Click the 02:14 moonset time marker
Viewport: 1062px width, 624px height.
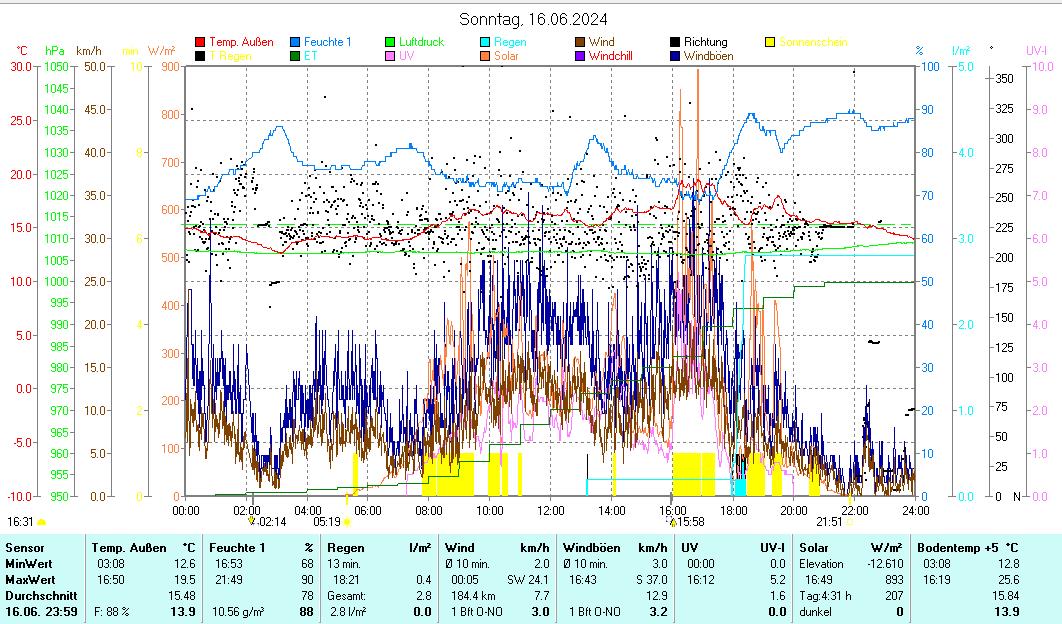(270, 521)
